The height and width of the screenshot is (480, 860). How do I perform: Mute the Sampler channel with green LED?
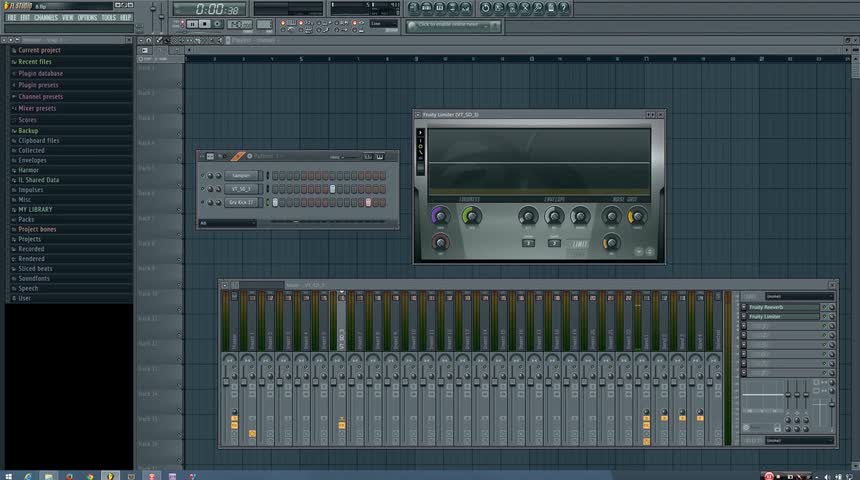click(x=203, y=175)
